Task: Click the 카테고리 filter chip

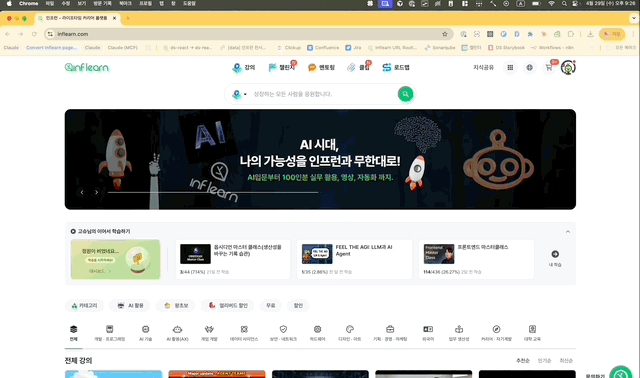Action: coord(84,305)
